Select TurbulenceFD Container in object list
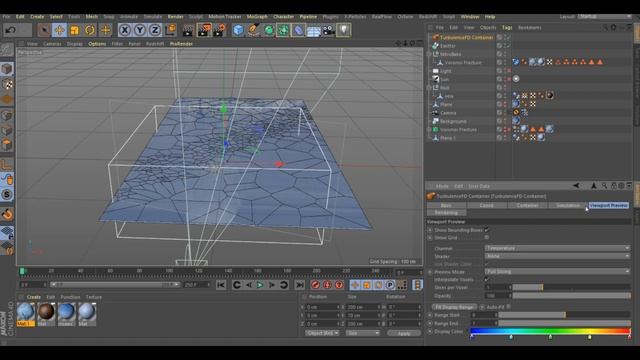The width and height of the screenshot is (640, 360). tap(466, 38)
